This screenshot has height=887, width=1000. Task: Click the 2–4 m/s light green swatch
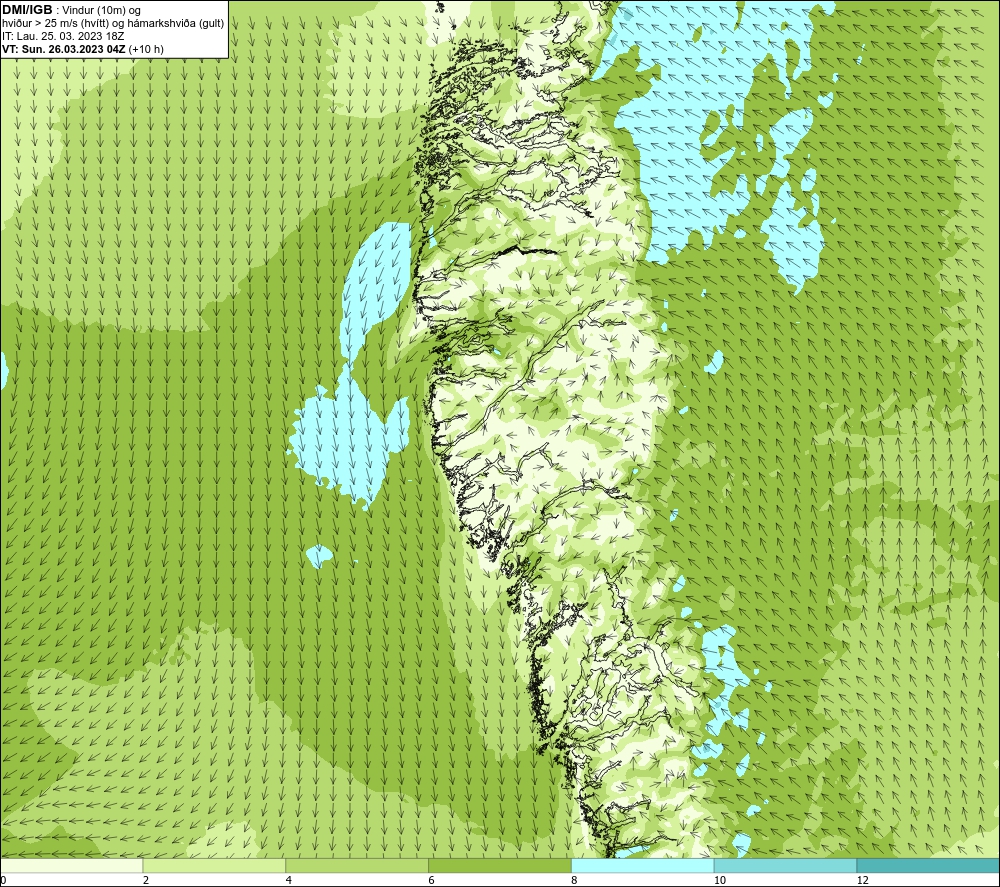(214, 865)
